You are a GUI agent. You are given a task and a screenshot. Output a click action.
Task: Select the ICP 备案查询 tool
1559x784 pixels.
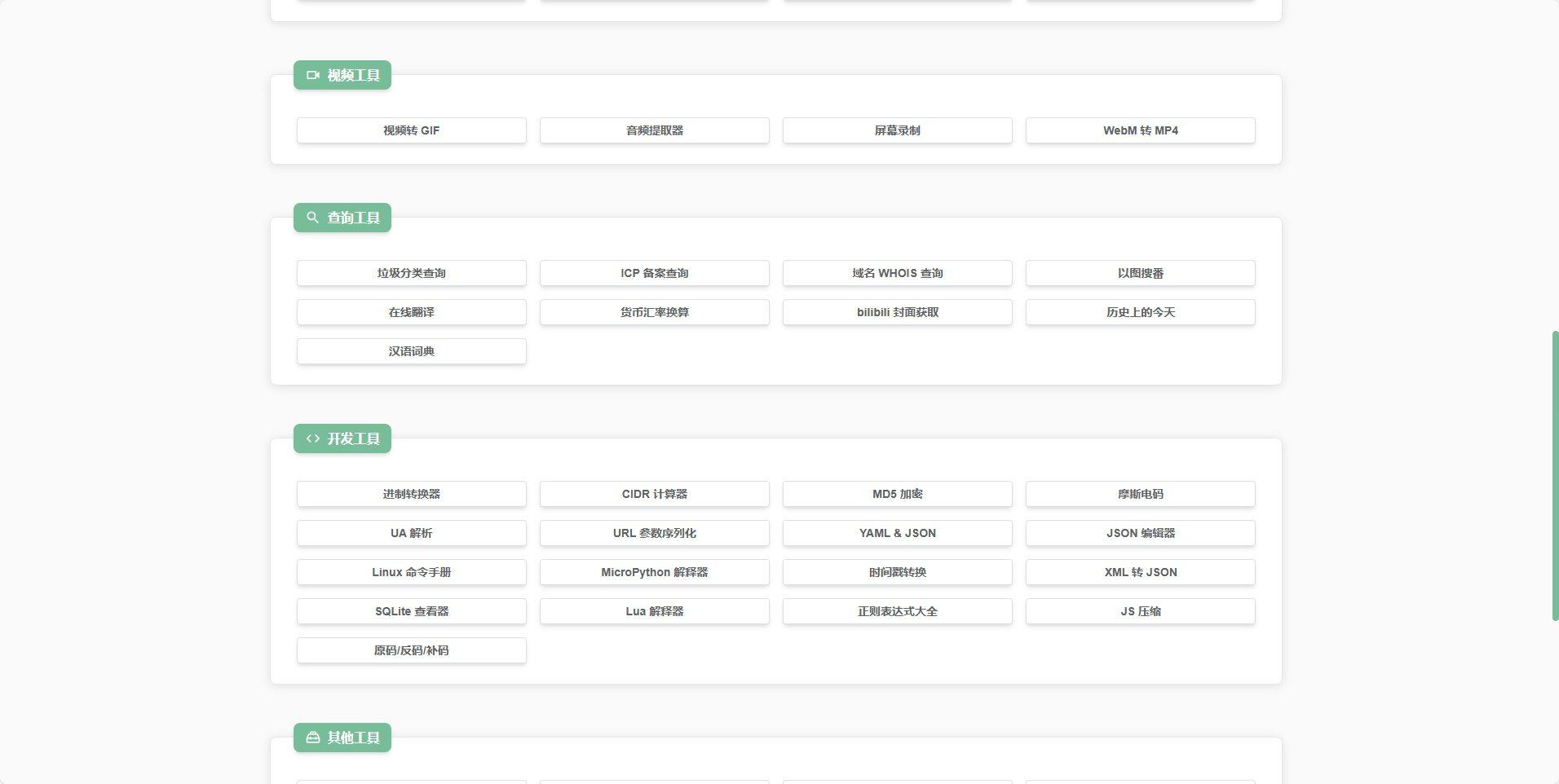[654, 273]
